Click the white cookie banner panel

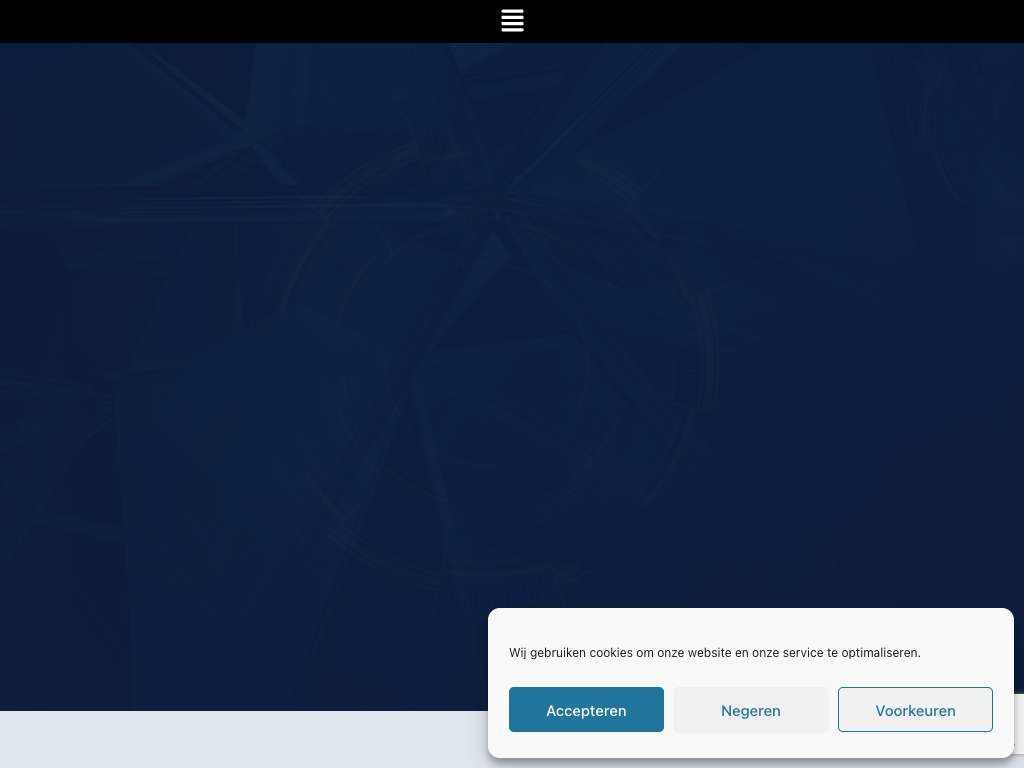pos(750,627)
